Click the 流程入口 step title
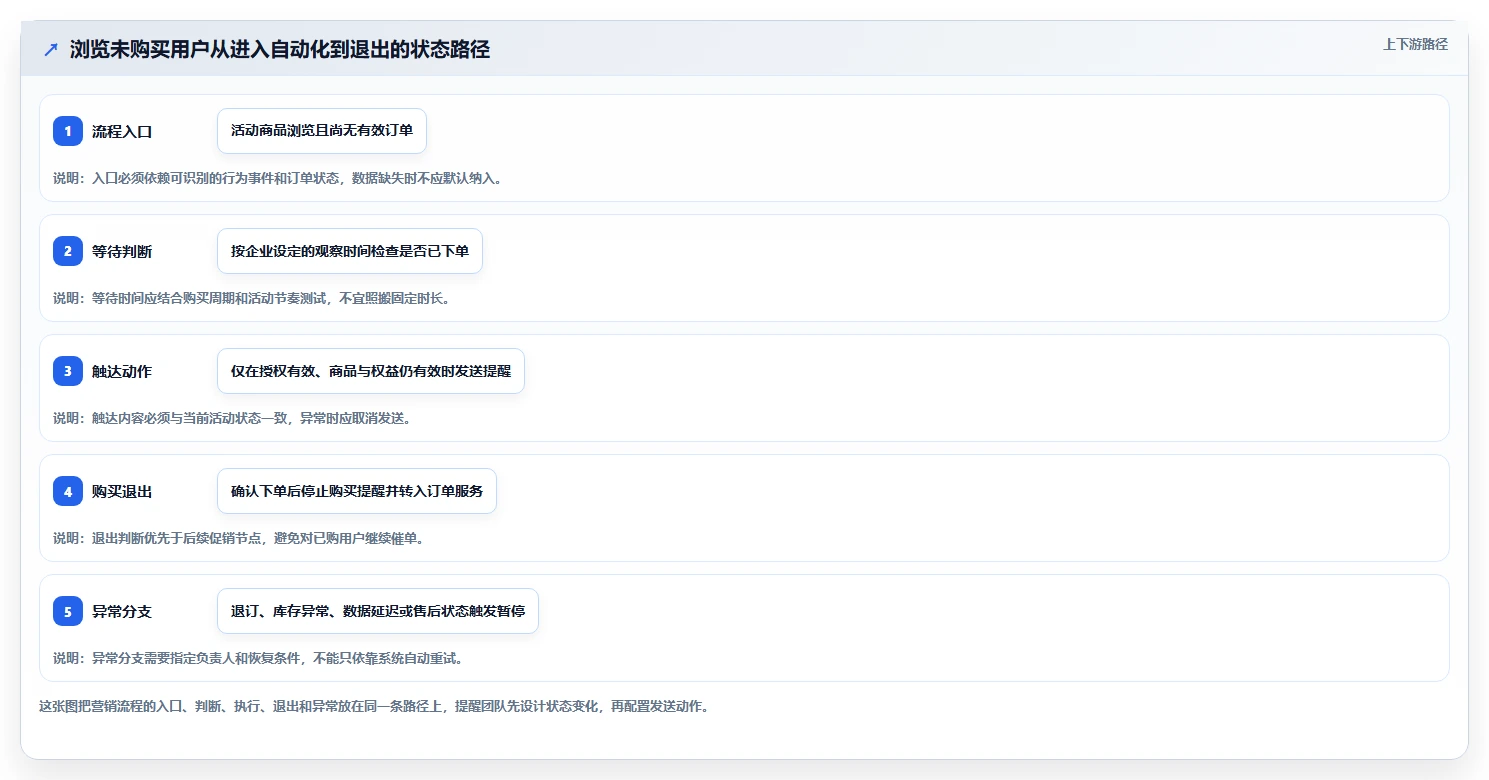 click(122, 131)
